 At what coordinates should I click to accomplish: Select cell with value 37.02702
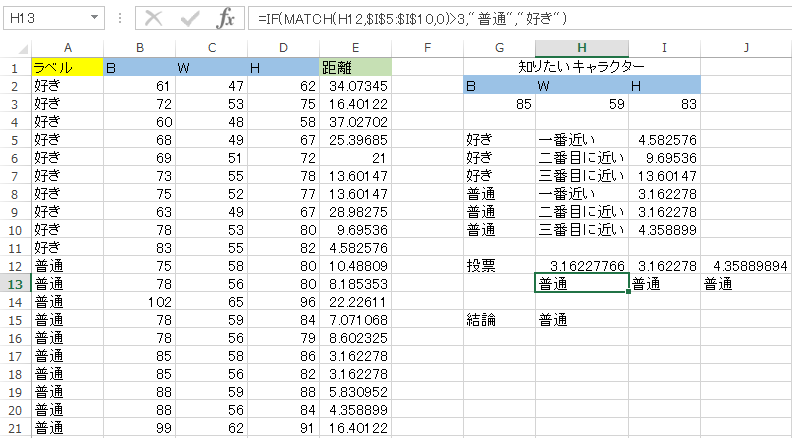[x=356, y=122]
